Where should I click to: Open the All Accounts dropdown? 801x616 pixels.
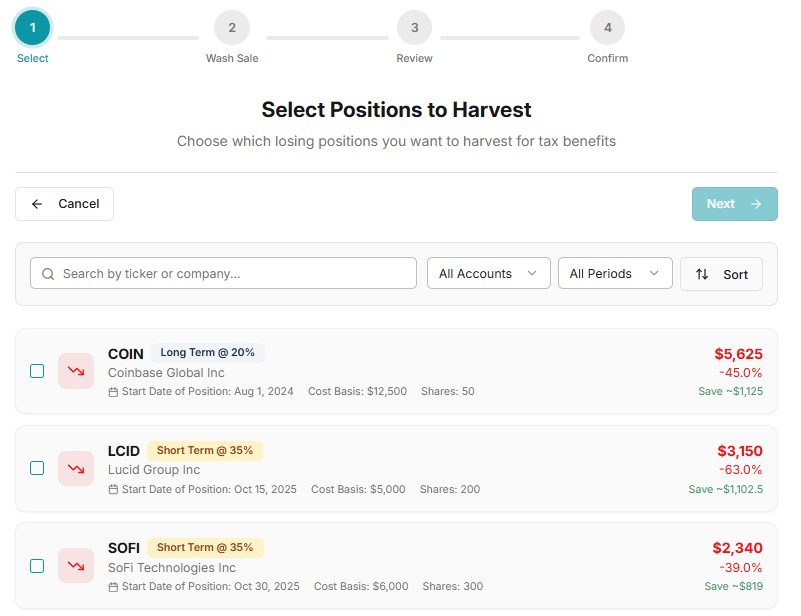[x=488, y=274]
